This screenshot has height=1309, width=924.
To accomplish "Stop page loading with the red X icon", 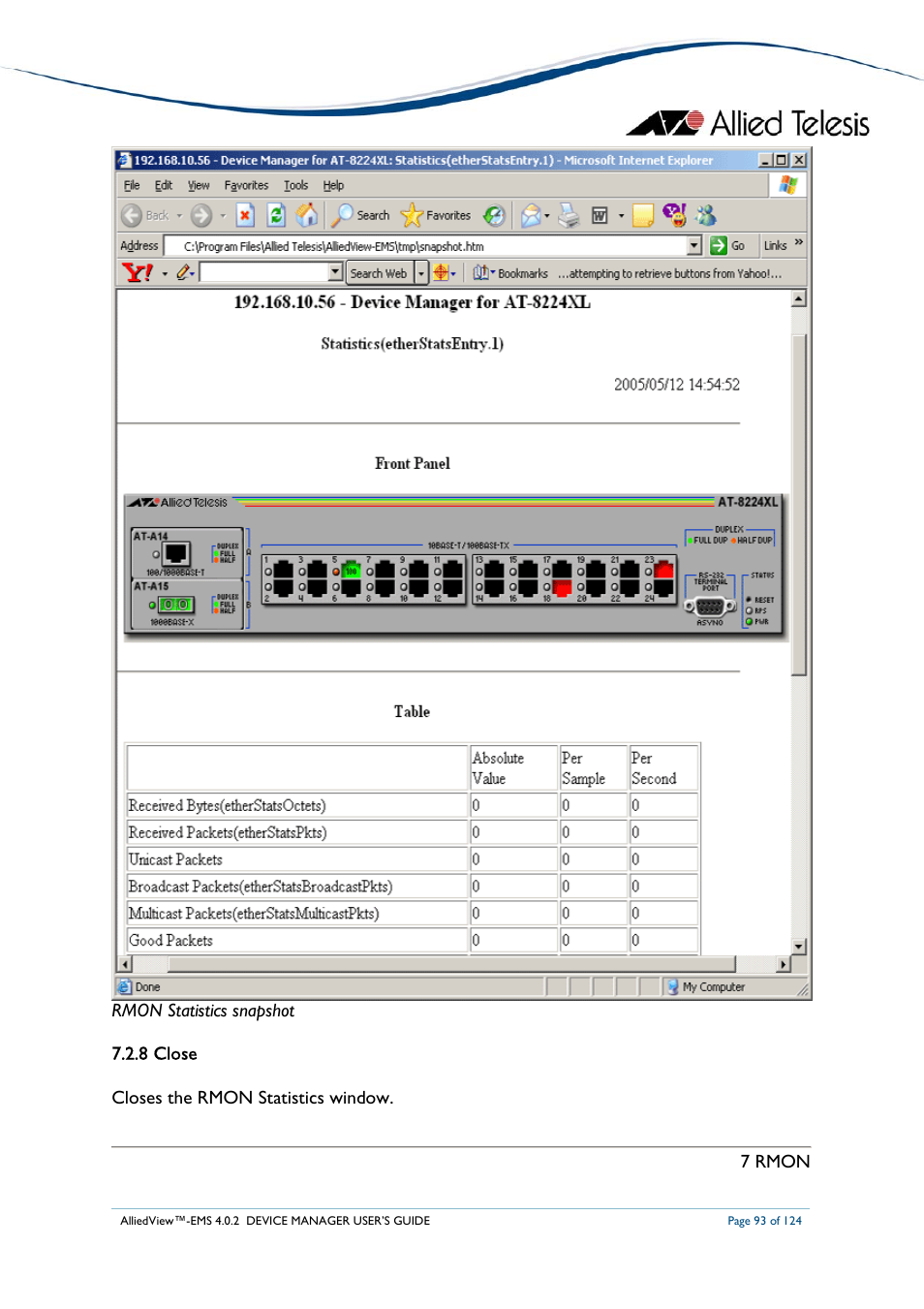I will (245, 215).
